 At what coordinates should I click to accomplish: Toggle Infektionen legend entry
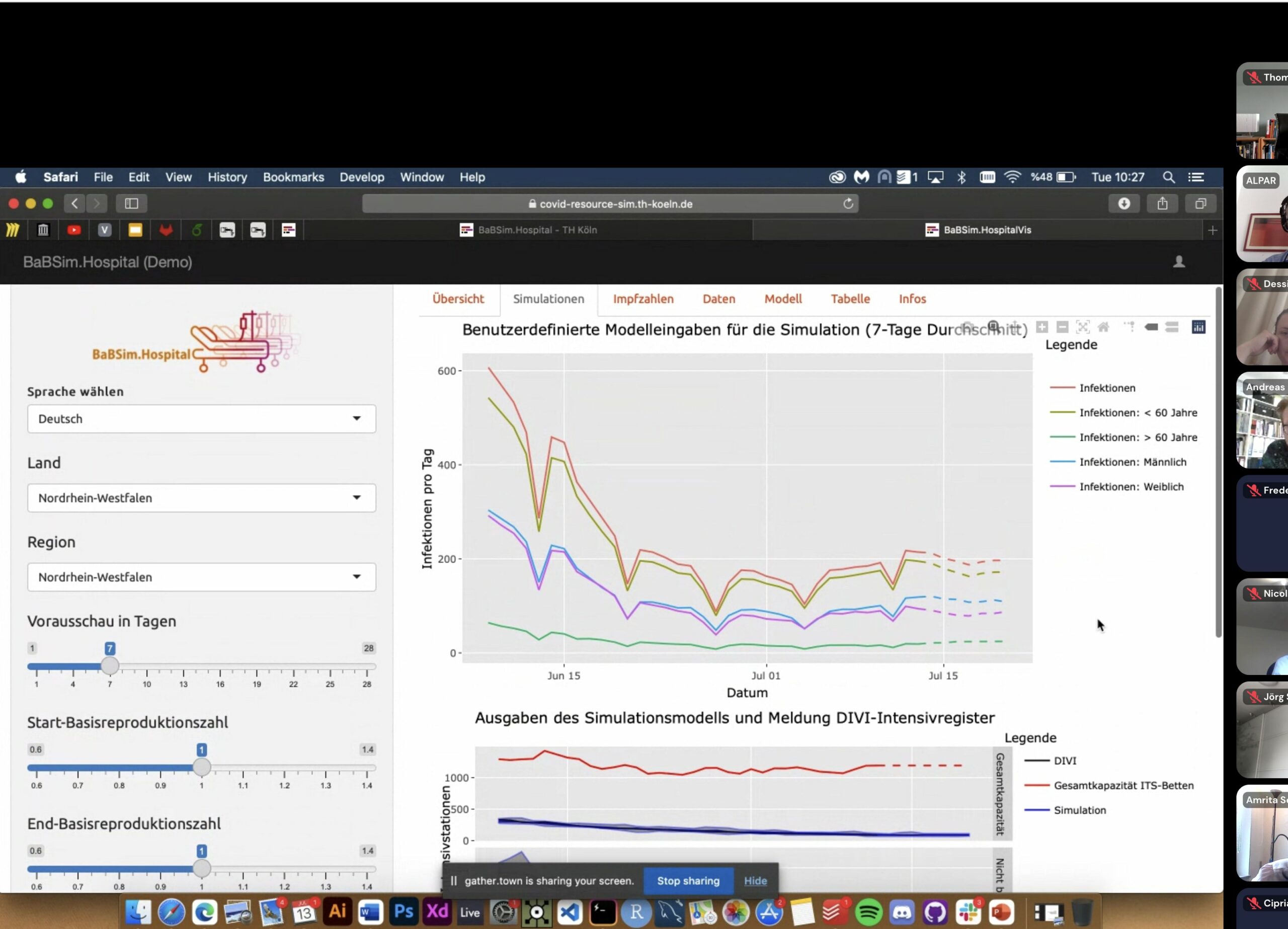(x=1092, y=388)
